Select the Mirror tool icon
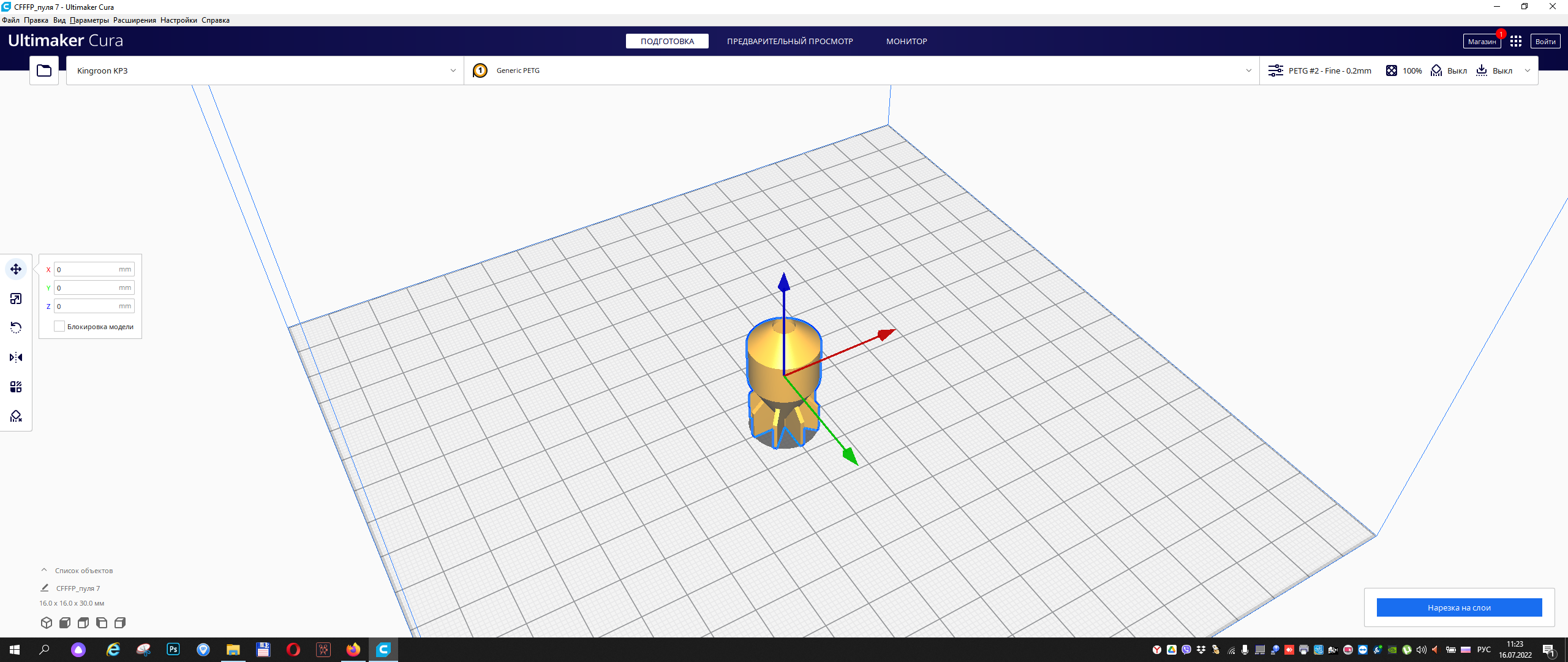This screenshot has height=662, width=1568. [16, 357]
